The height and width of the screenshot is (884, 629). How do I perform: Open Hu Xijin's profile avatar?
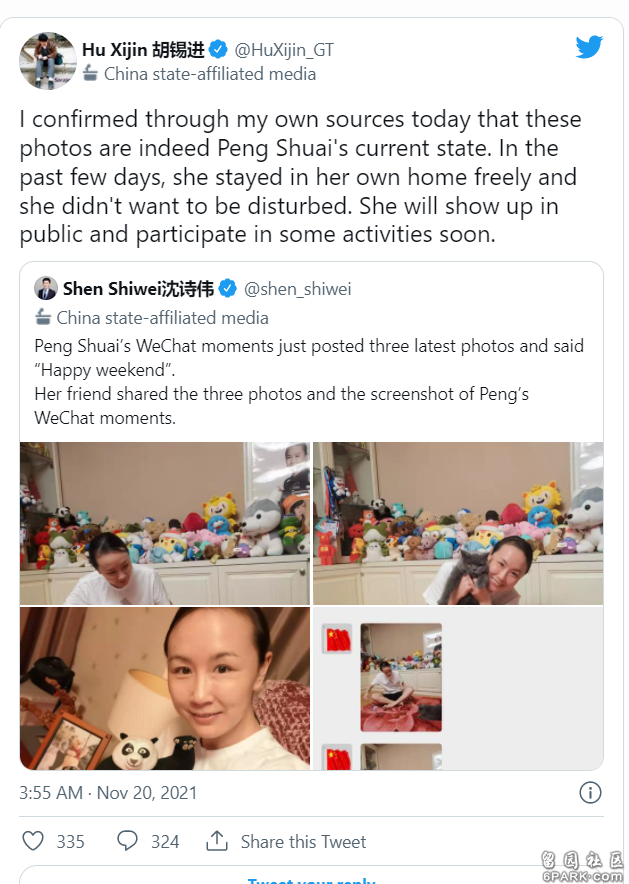coord(47,61)
